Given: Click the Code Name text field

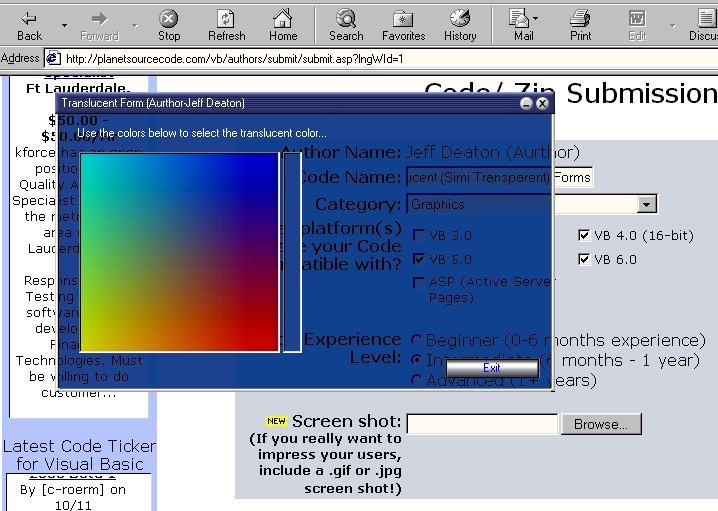Looking at the screenshot, I should pyautogui.click(x=500, y=177).
